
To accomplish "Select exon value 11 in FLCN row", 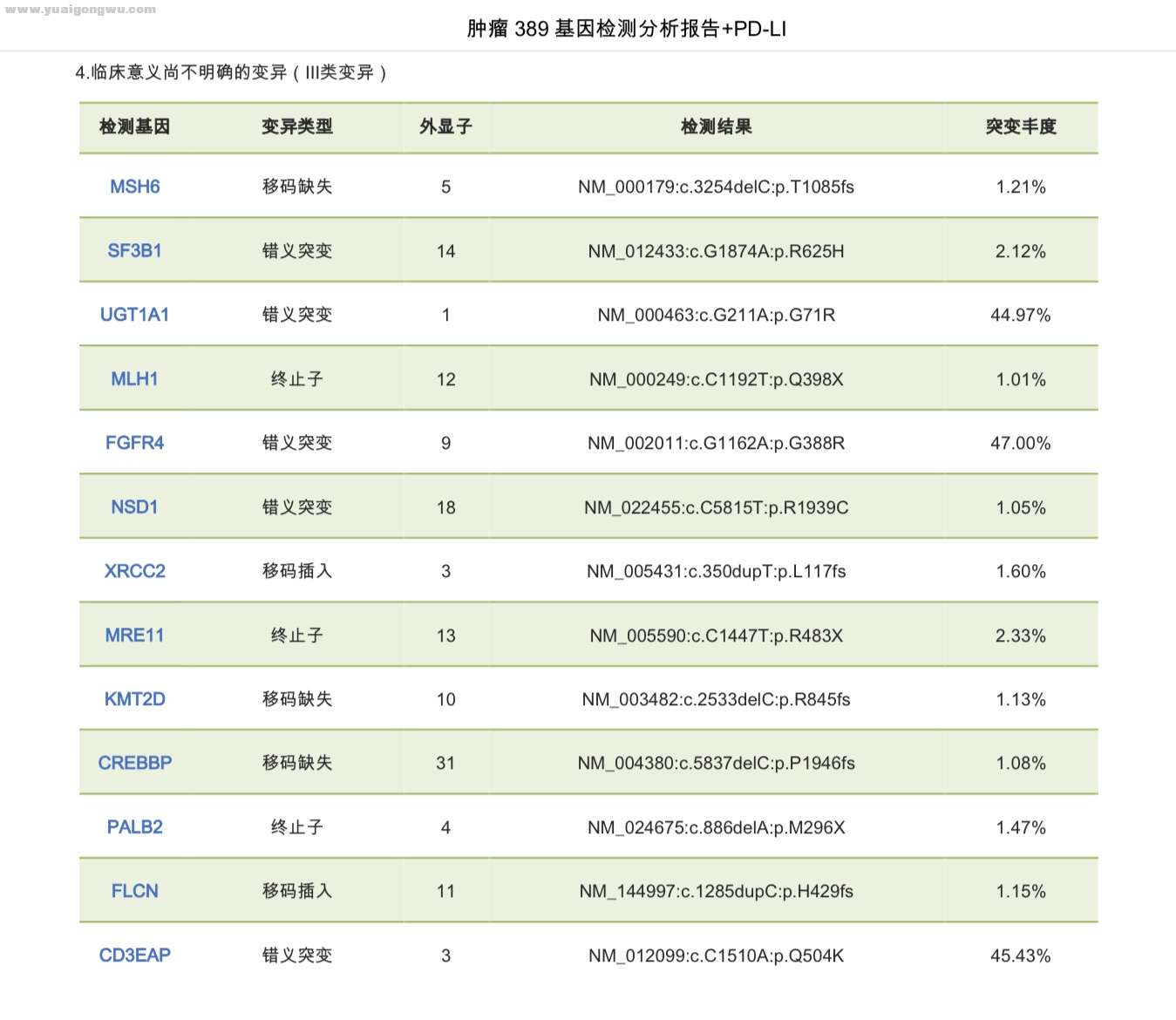I will (x=446, y=891).
